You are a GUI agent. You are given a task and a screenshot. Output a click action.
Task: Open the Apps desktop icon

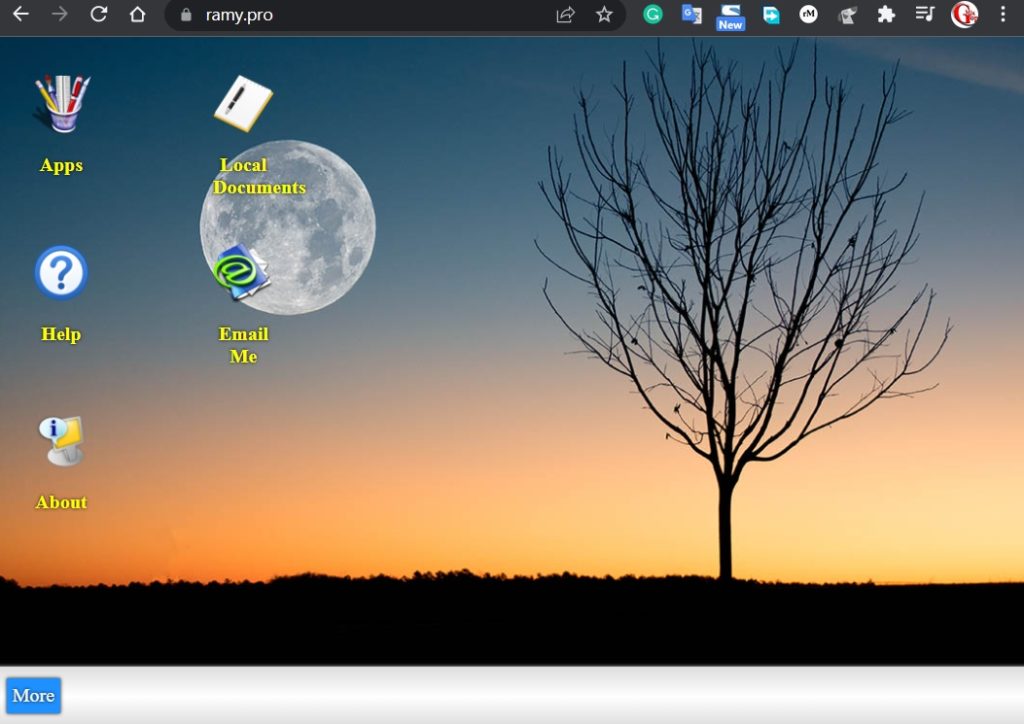[62, 104]
